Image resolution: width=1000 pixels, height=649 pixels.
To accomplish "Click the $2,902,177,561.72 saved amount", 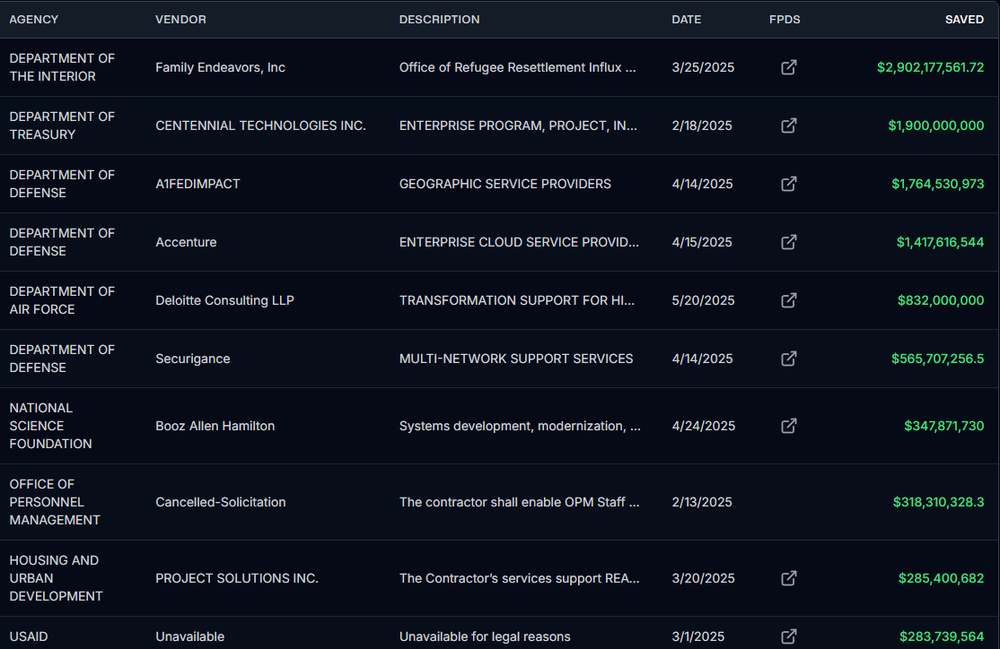I will tap(930, 68).
